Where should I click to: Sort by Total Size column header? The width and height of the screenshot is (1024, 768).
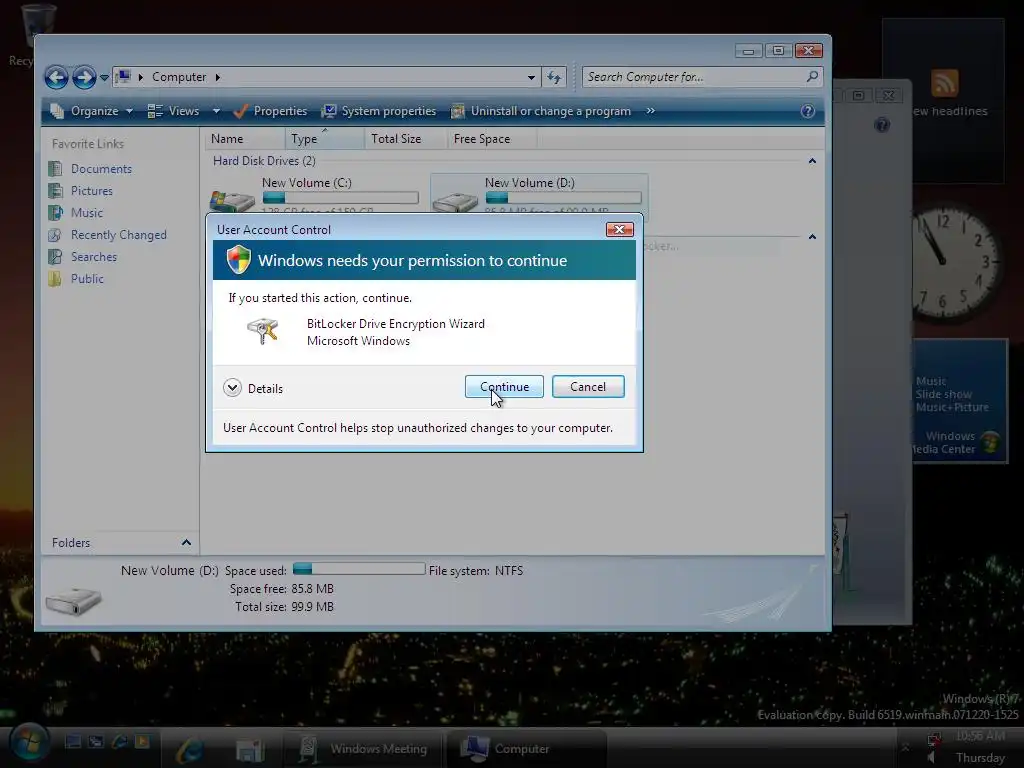[x=405, y=138]
